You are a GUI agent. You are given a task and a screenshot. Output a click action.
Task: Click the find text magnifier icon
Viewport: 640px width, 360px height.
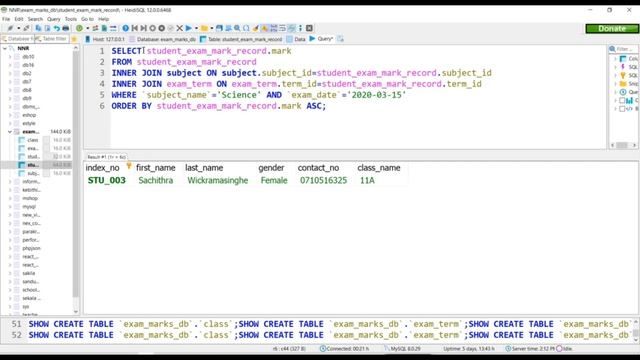[237, 28]
